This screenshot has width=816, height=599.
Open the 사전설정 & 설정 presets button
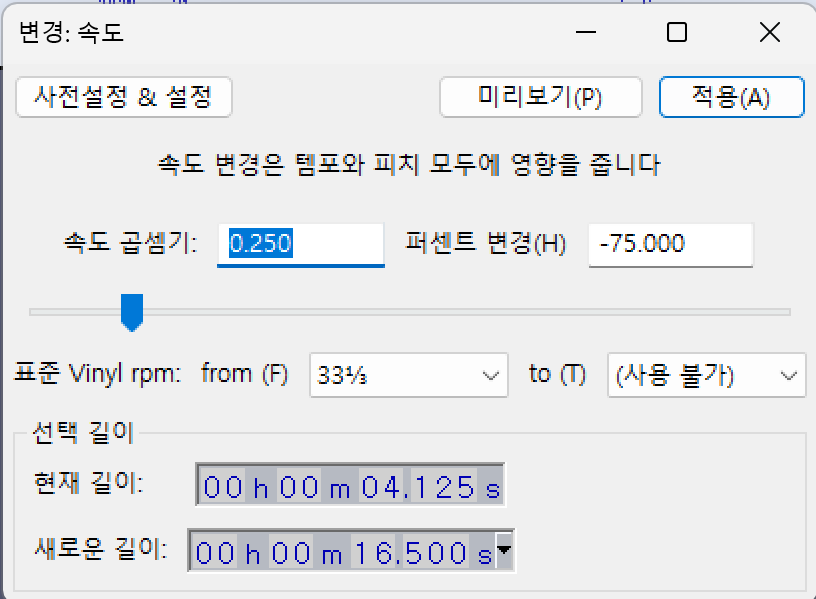click(x=123, y=97)
